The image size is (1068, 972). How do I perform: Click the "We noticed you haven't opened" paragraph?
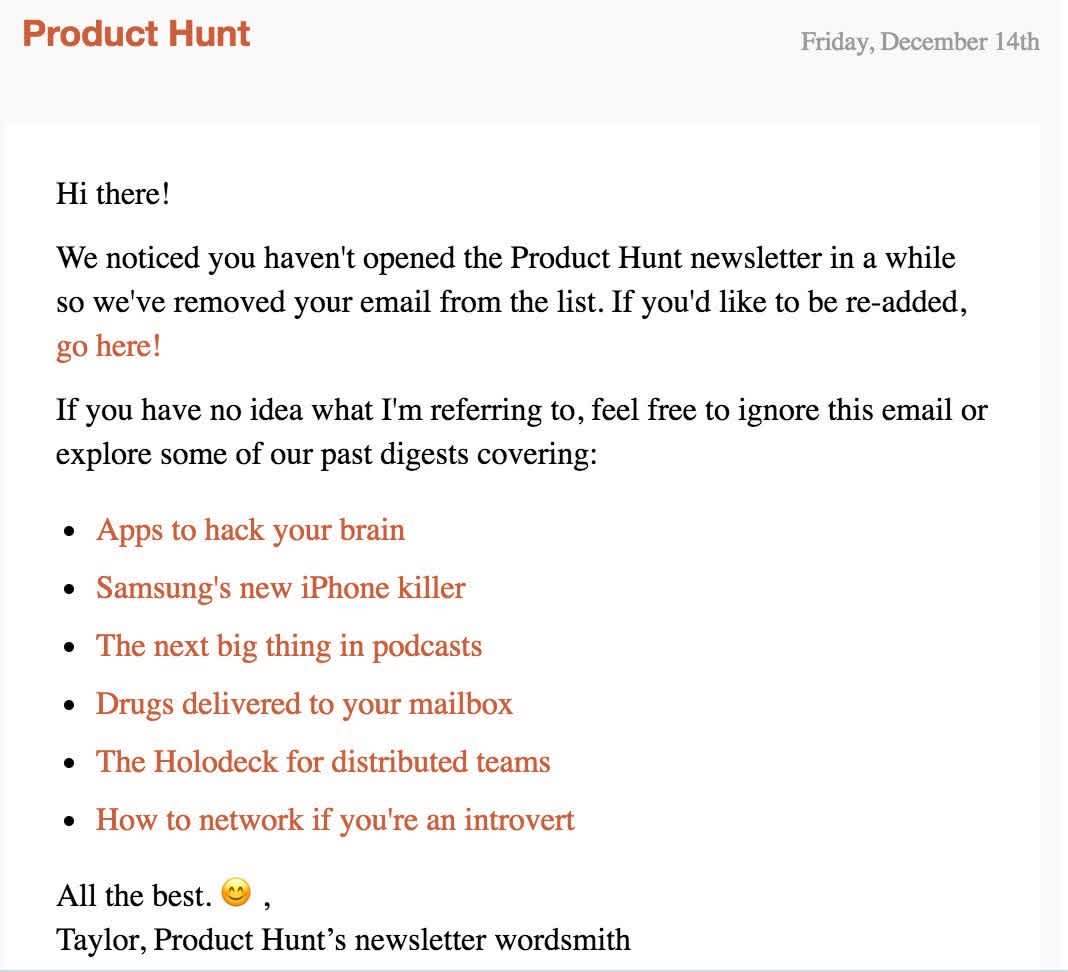(x=512, y=302)
